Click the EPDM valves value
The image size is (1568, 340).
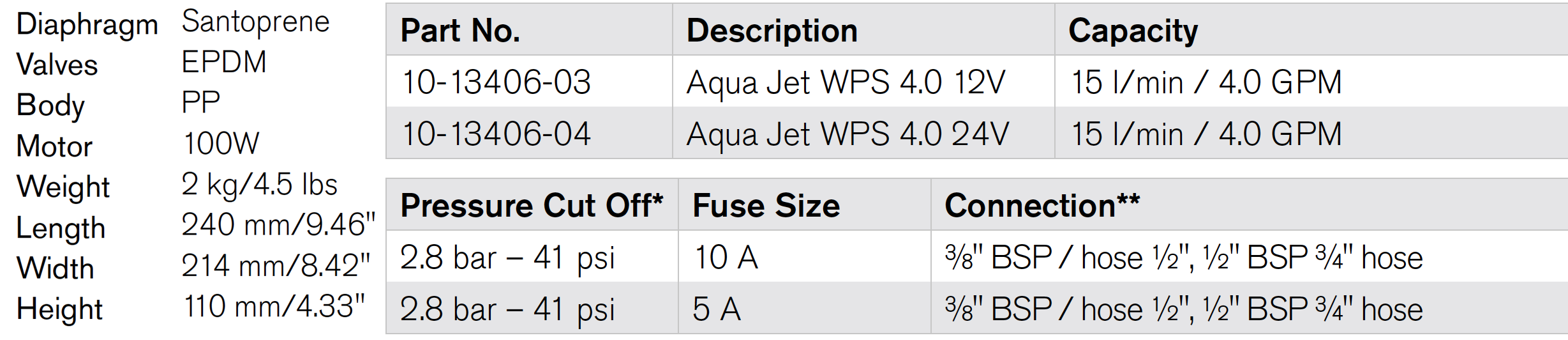click(224, 62)
